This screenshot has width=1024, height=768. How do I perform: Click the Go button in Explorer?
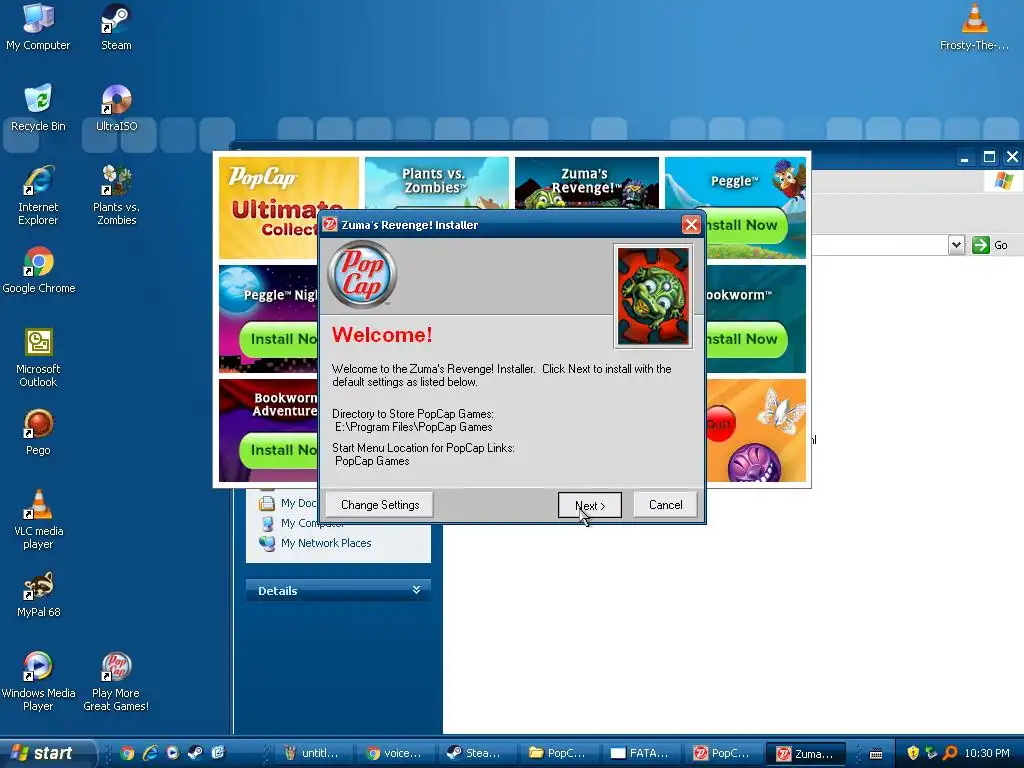pos(990,245)
